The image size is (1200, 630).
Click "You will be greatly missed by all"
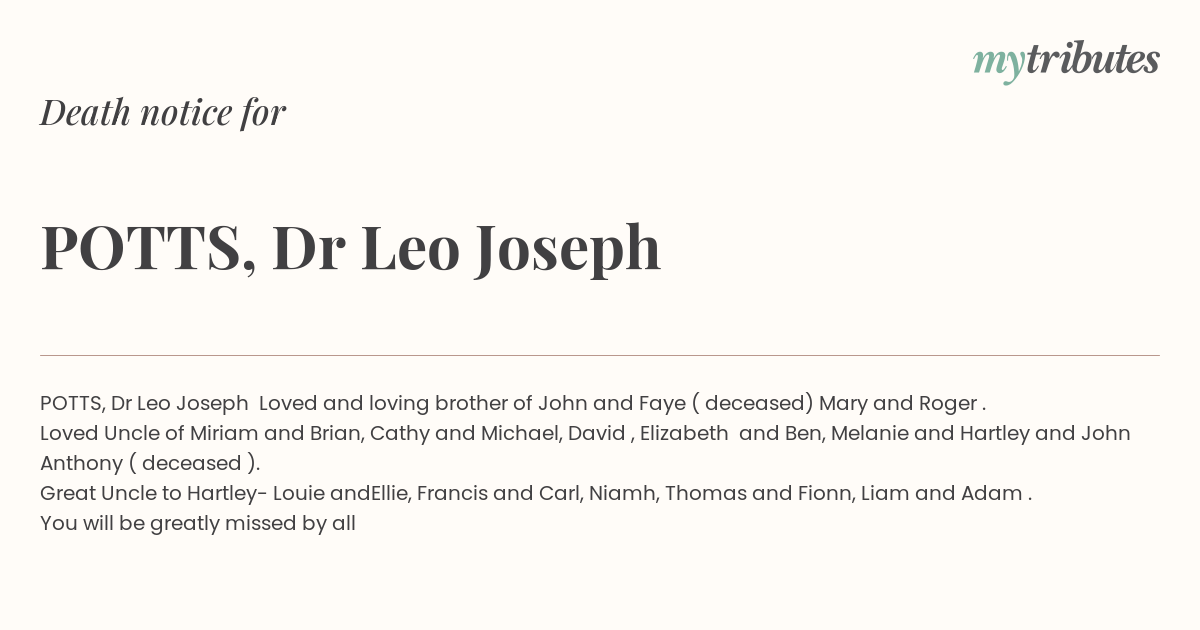click(198, 523)
